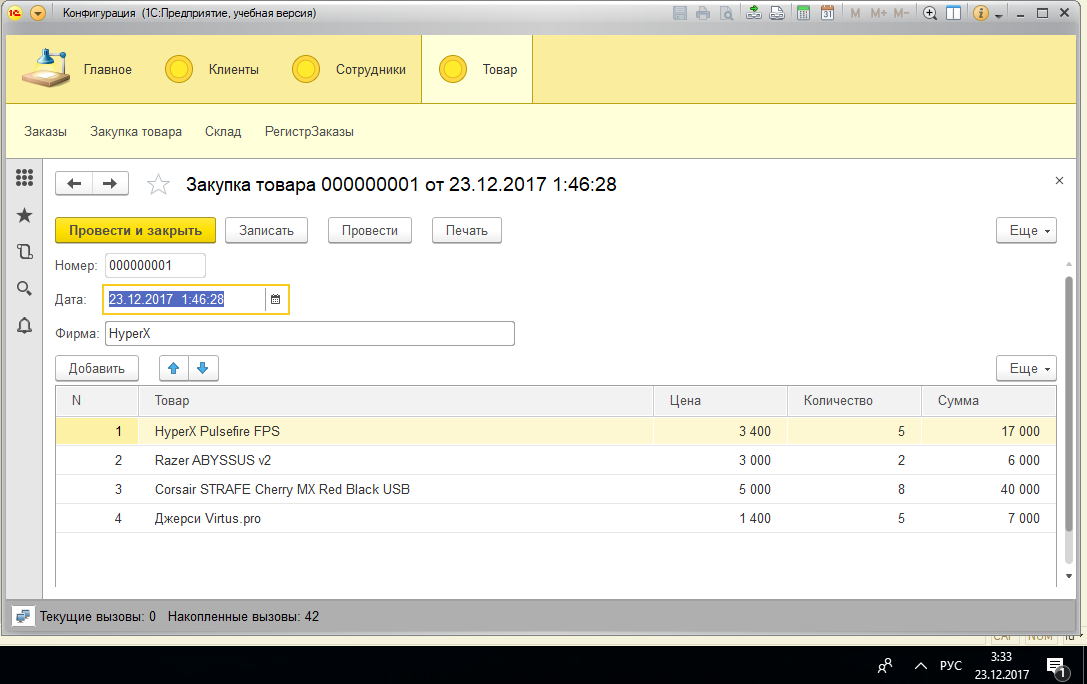
Task: Click the Записать button
Action: pos(266,231)
